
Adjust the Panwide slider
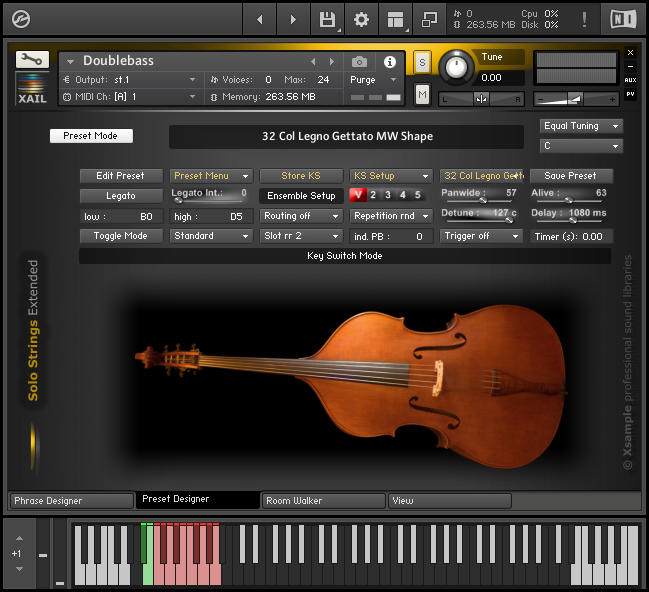[x=481, y=201]
